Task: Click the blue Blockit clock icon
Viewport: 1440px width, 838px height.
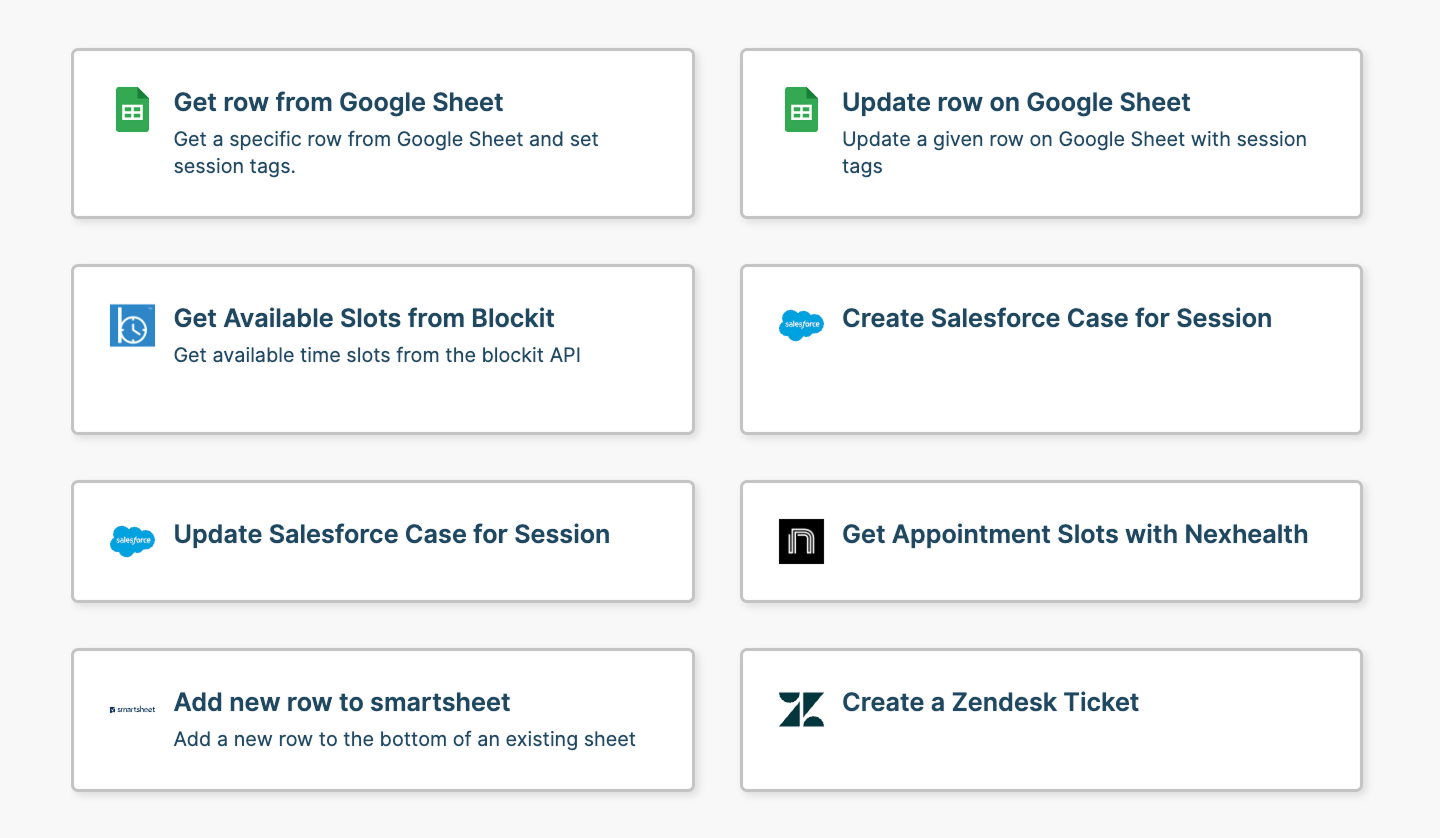Action: (x=132, y=325)
